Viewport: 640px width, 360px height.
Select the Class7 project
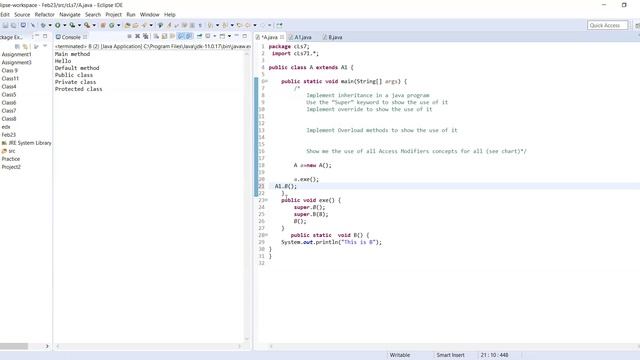click(x=9, y=111)
